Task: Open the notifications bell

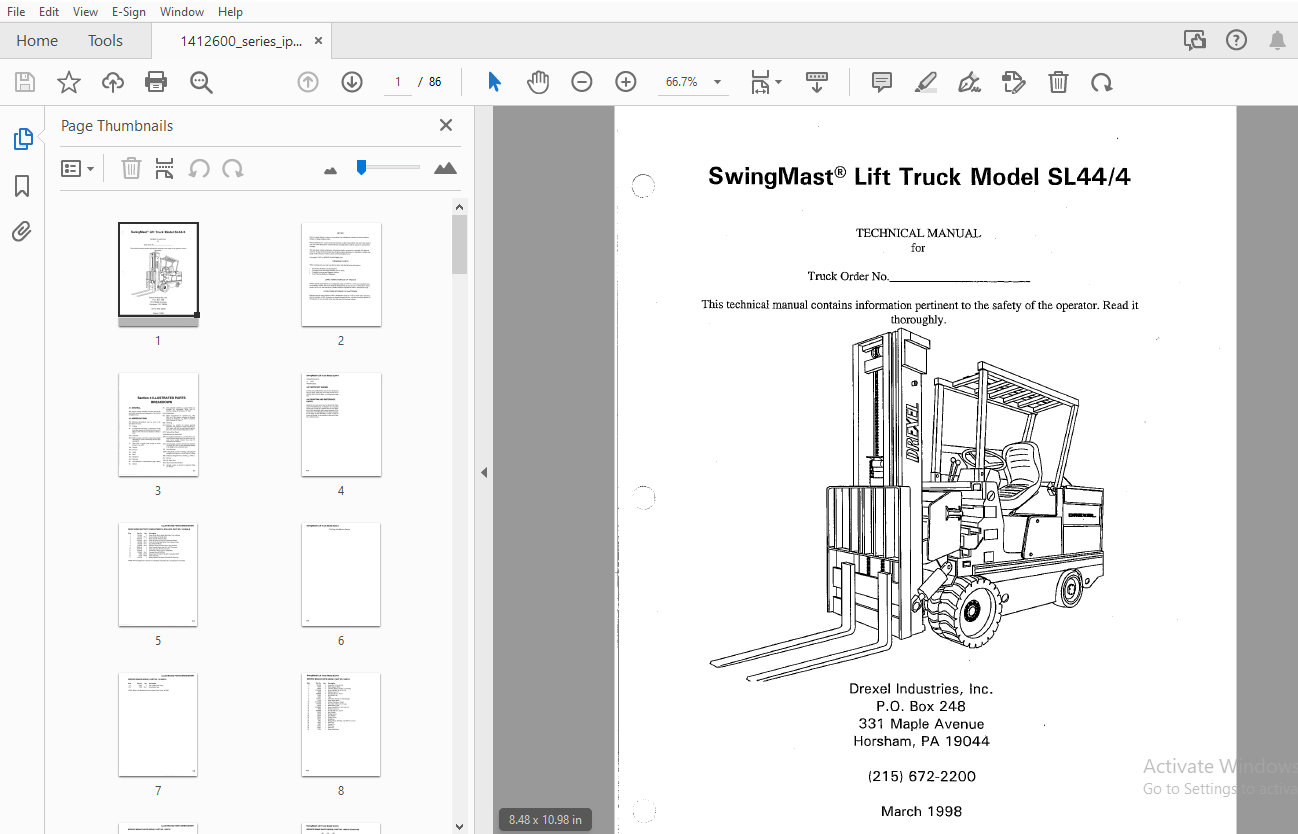Action: tap(1277, 40)
